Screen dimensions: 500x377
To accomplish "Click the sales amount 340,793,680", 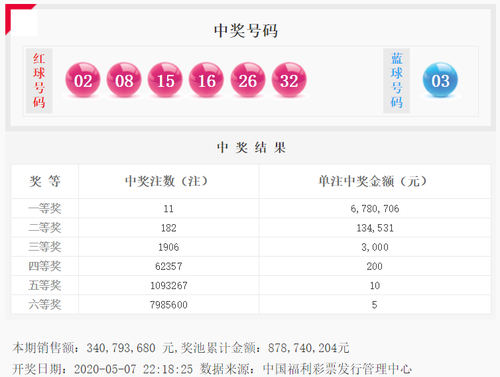I will point(121,348).
